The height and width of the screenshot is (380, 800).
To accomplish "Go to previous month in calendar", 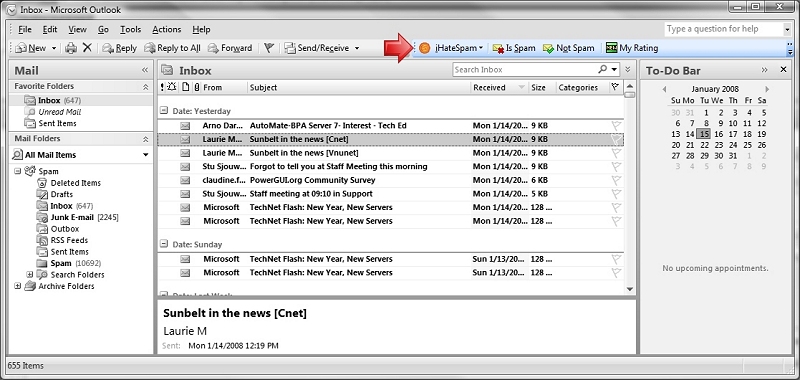I will (x=664, y=89).
